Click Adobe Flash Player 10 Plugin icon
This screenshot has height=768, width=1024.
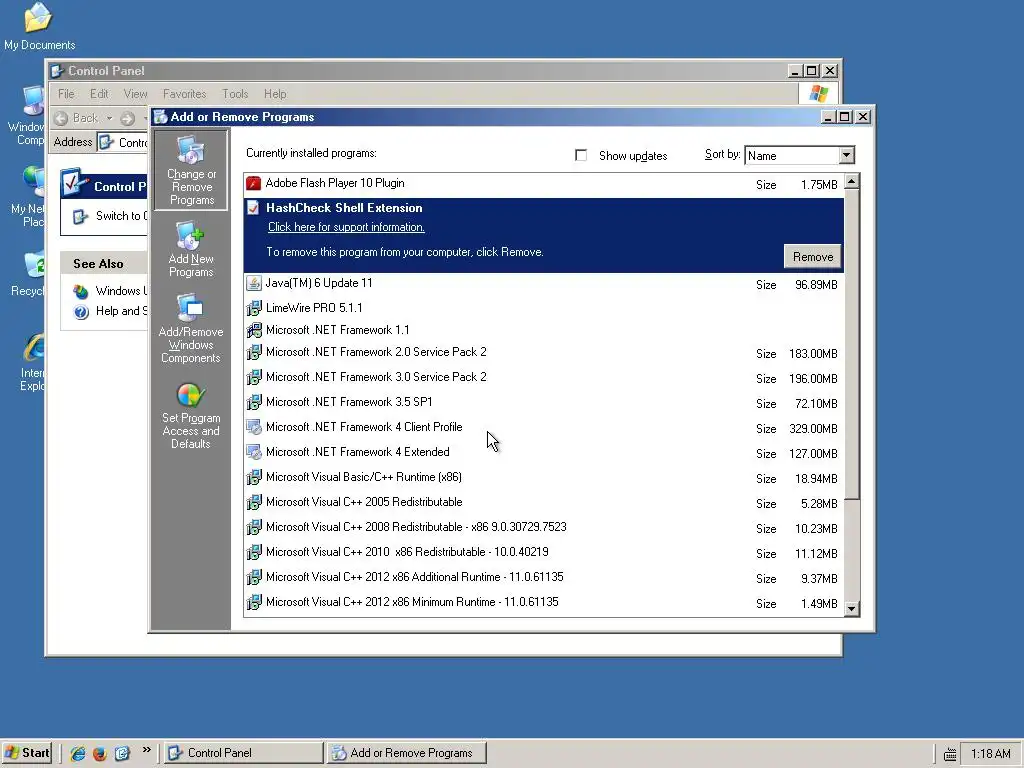(253, 184)
